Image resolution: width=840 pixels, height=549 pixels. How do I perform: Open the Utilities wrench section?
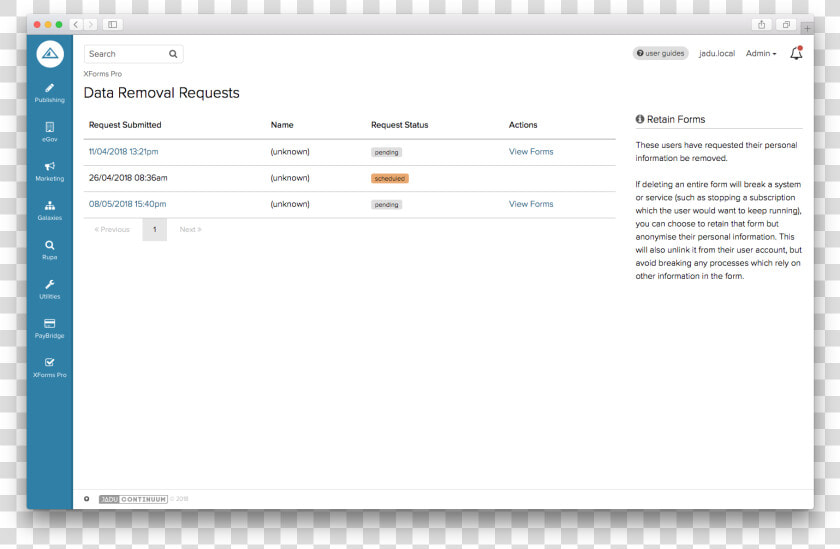point(50,289)
